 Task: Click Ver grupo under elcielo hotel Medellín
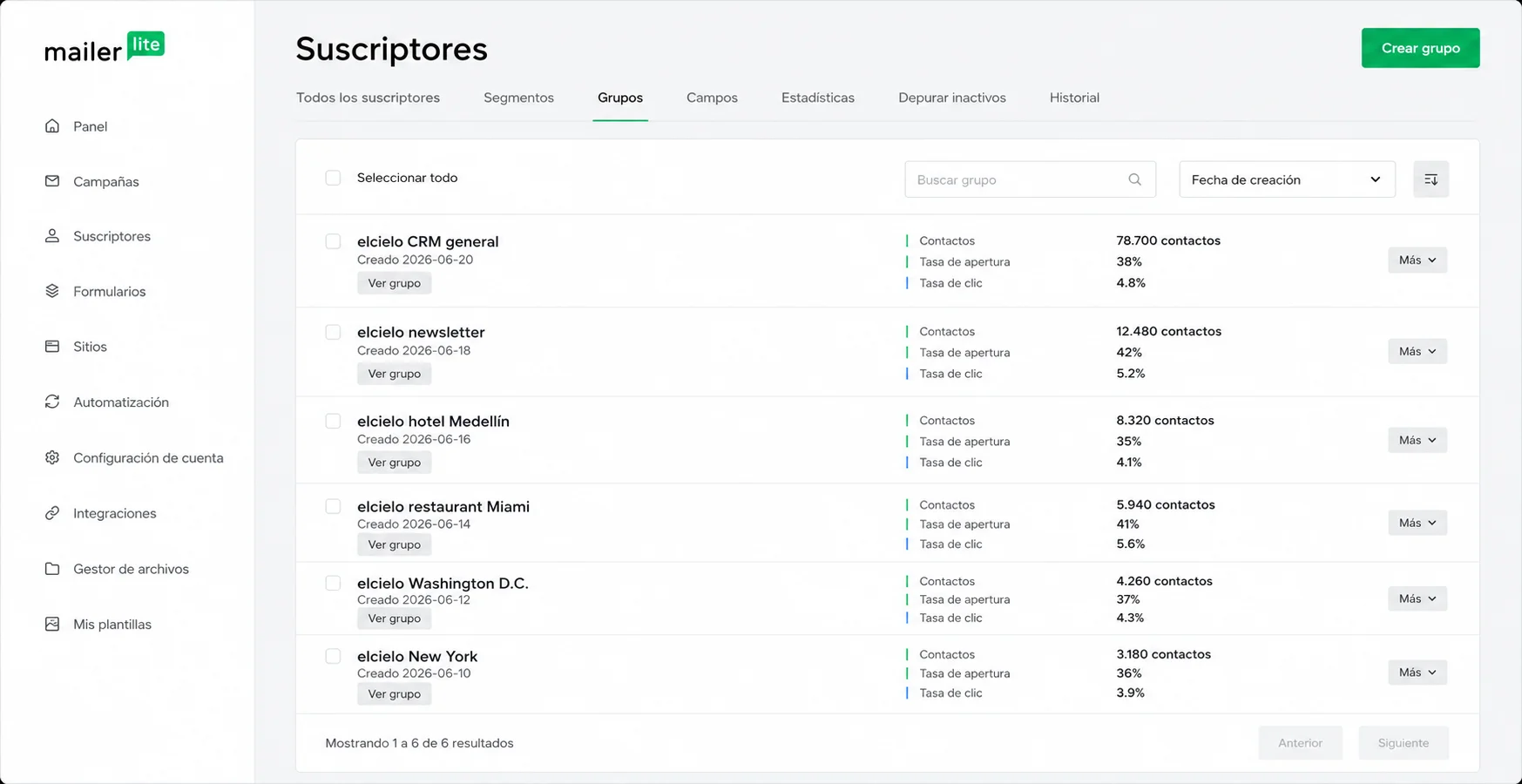[394, 463]
